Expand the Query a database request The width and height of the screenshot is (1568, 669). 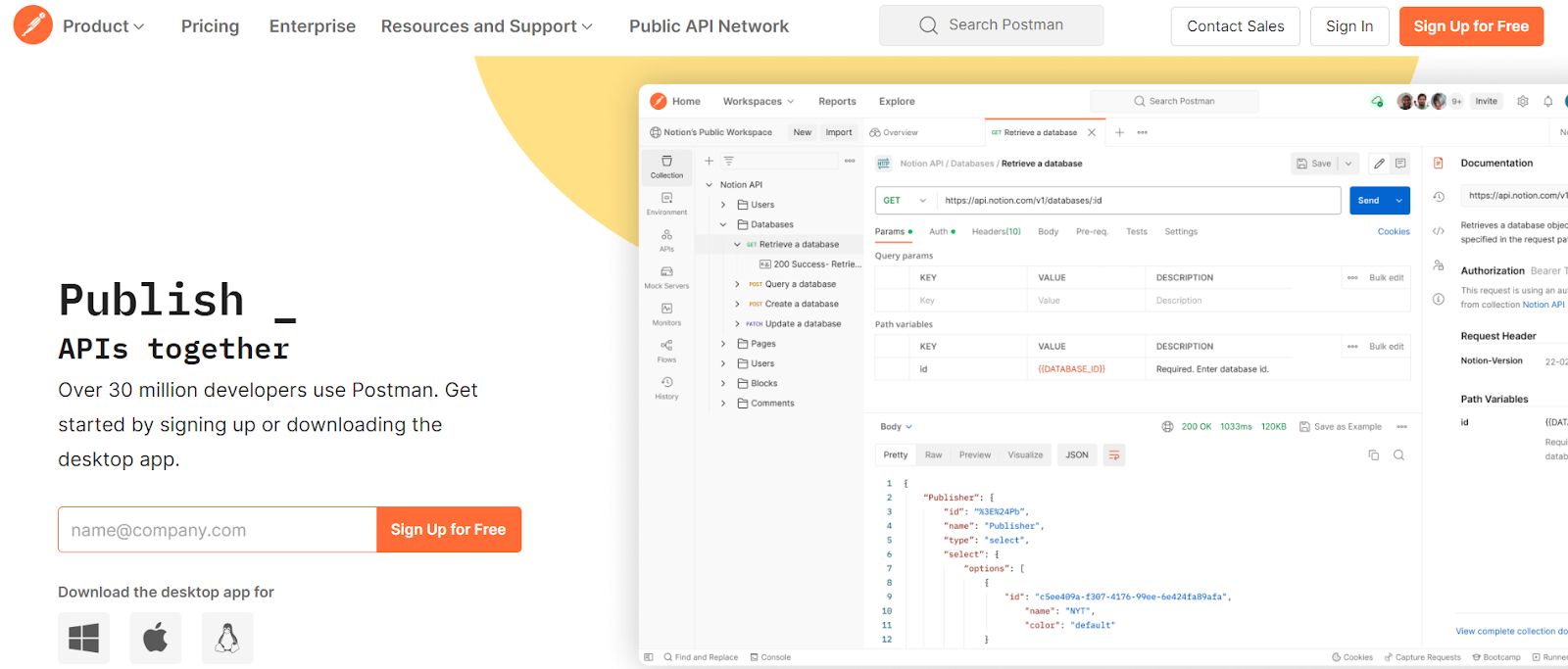coord(738,284)
